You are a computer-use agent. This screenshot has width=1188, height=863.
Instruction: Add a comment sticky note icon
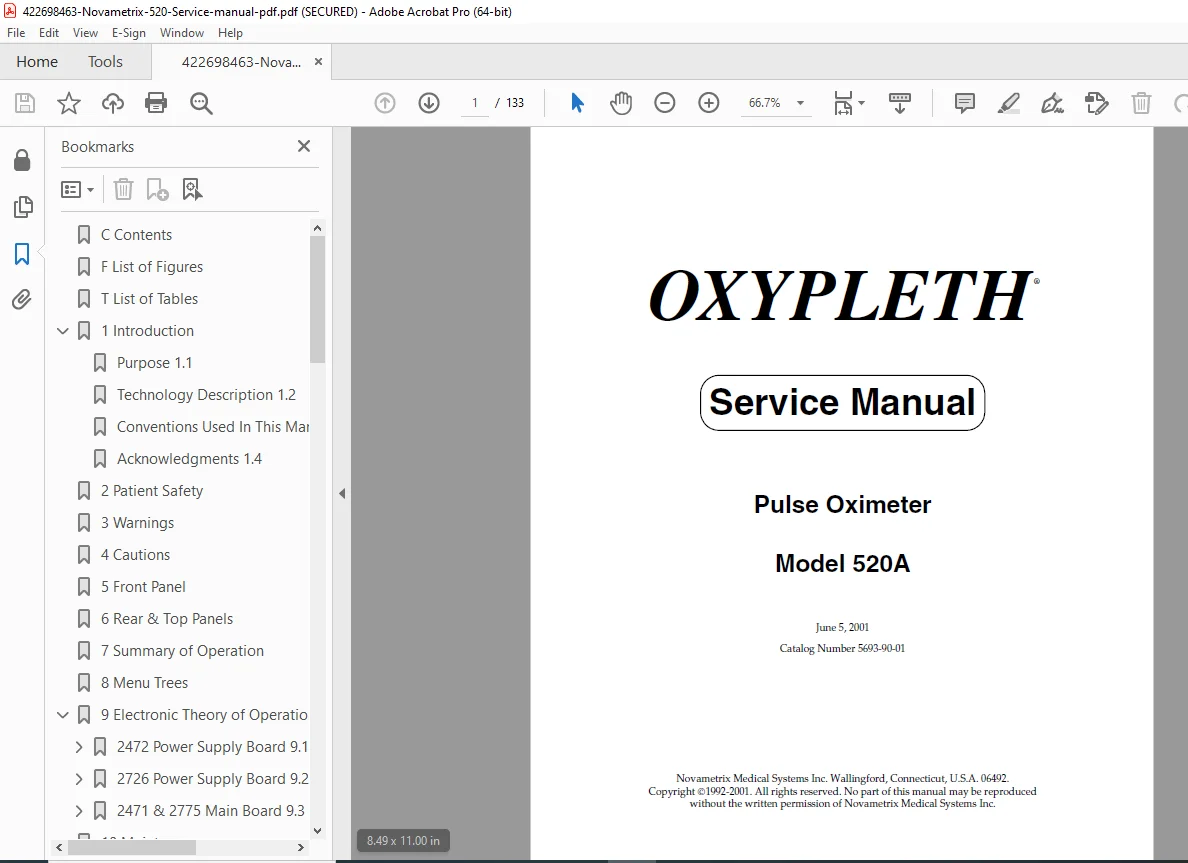pyautogui.click(x=964, y=103)
